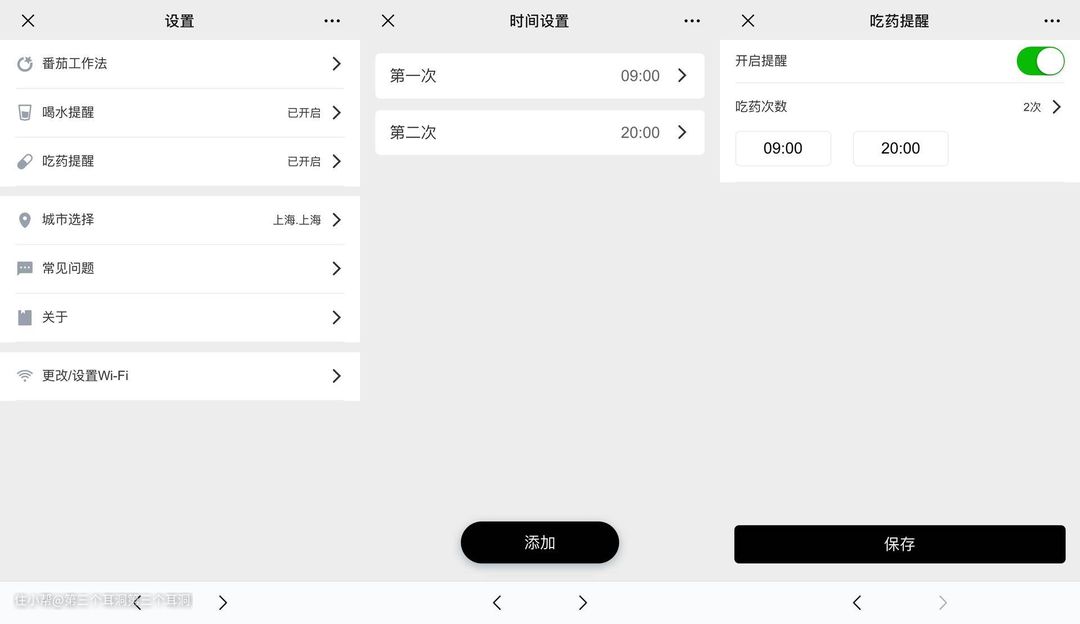
Task: Click the location pin icon beside 城市选择
Action: [x=25, y=220]
